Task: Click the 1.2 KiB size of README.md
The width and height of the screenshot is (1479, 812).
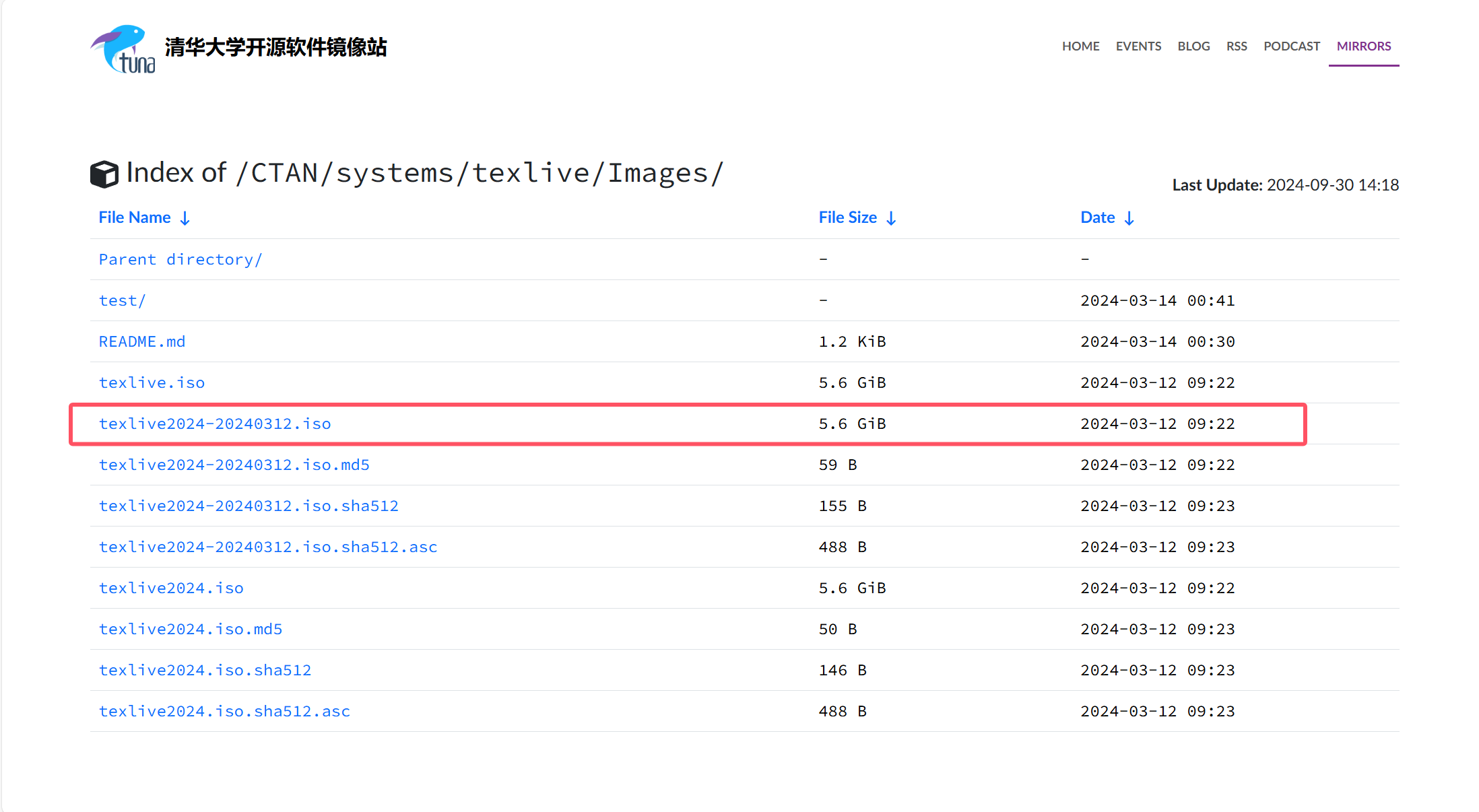Action: tap(852, 341)
